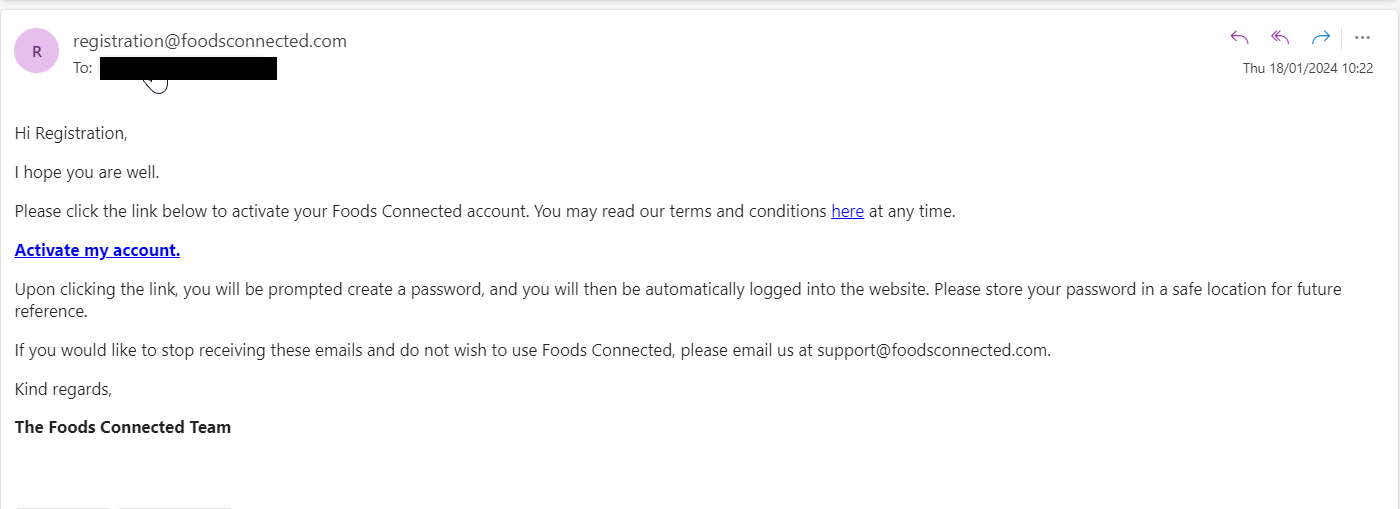This screenshot has width=1400, height=509.
Task: Open the terms and conditions 'here' link
Action: (847, 212)
